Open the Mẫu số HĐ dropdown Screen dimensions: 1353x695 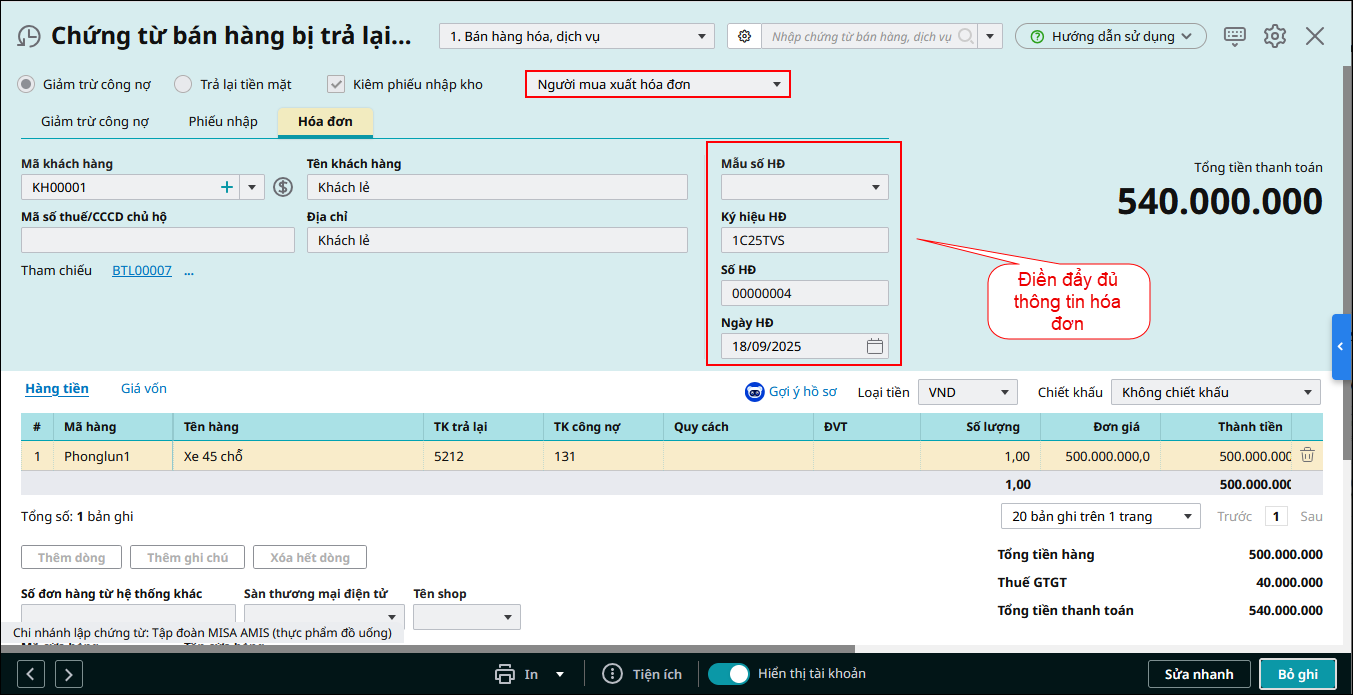coord(875,187)
